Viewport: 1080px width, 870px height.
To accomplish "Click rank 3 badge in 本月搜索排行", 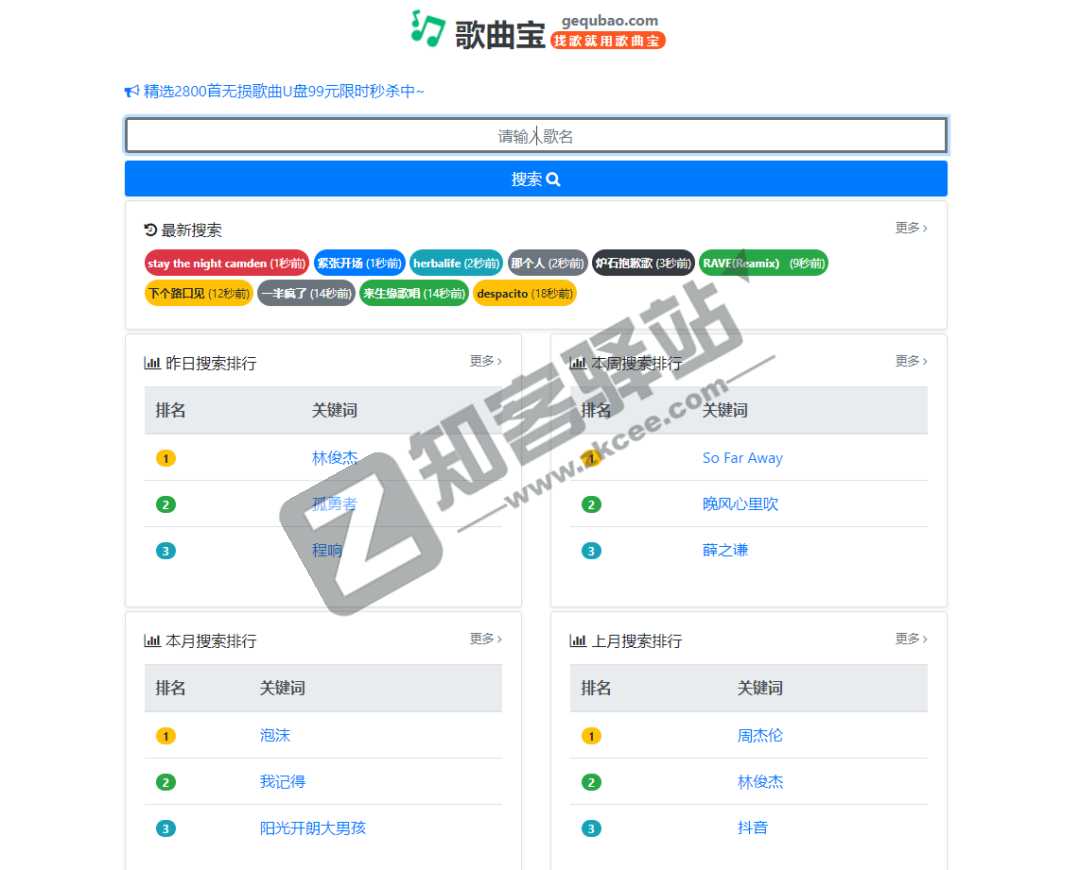I will coord(166,828).
